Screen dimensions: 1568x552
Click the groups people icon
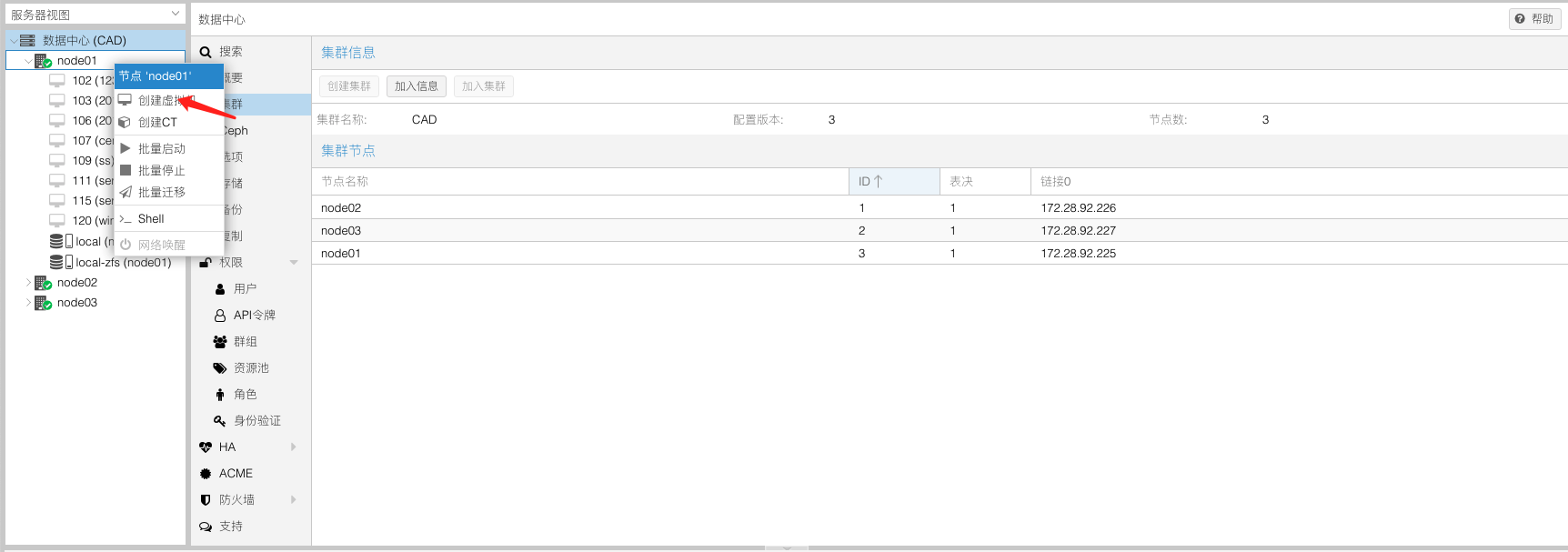(x=220, y=342)
